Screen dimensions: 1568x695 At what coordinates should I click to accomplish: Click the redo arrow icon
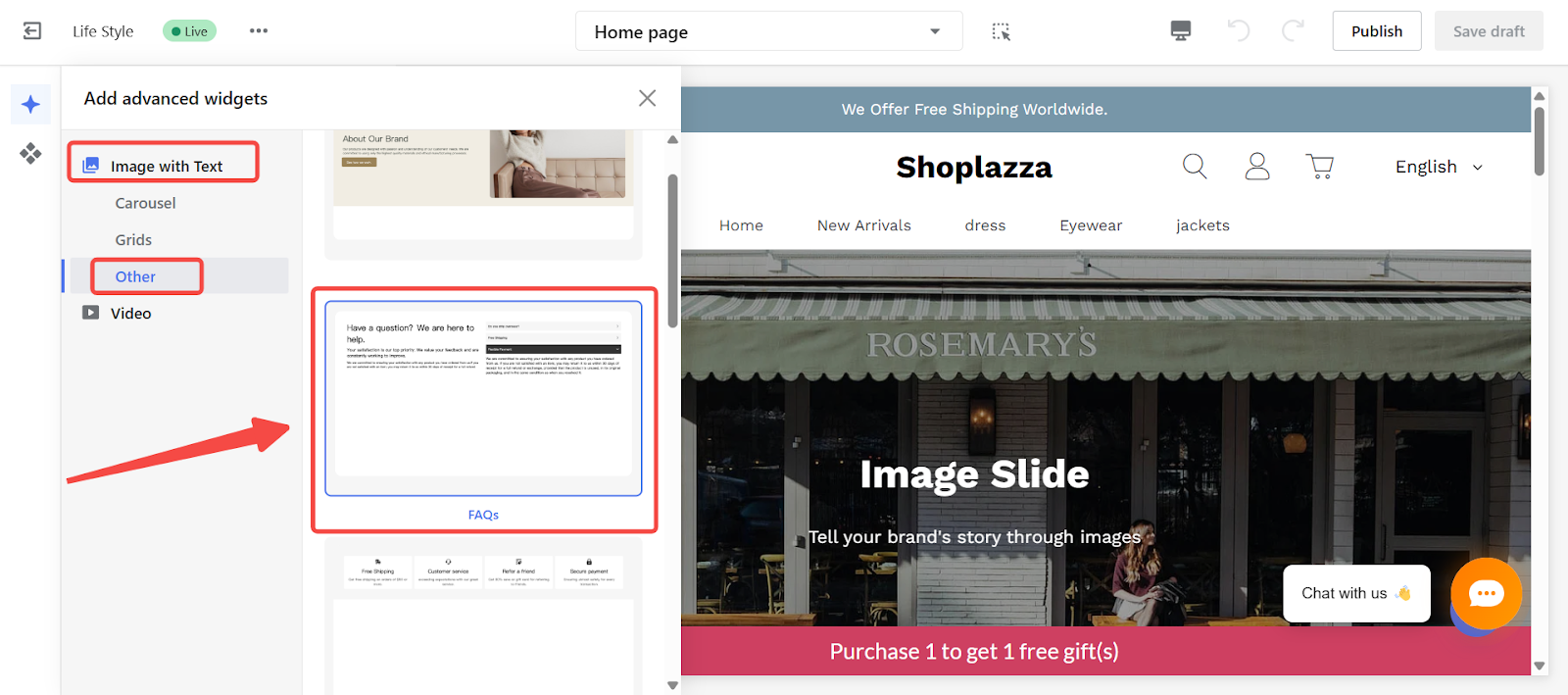(1294, 31)
